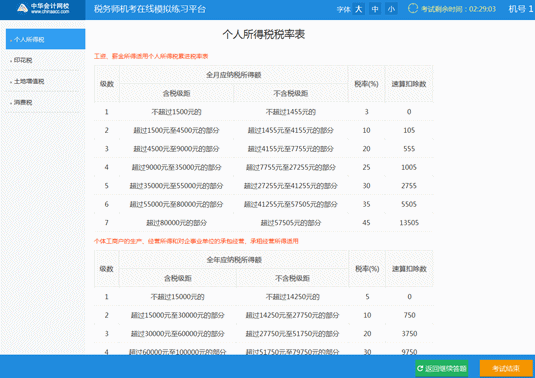
Task: Click cell 超过55000元至80000元的部分
Action: [x=176, y=204]
